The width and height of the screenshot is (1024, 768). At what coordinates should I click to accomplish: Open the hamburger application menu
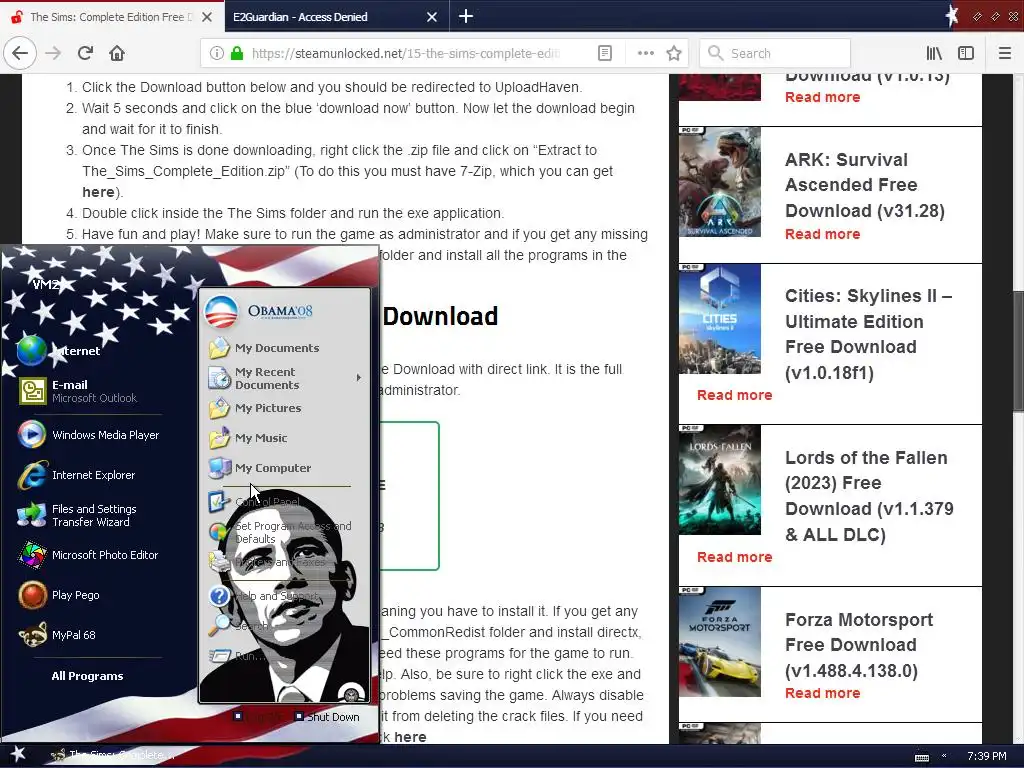coord(1004,53)
